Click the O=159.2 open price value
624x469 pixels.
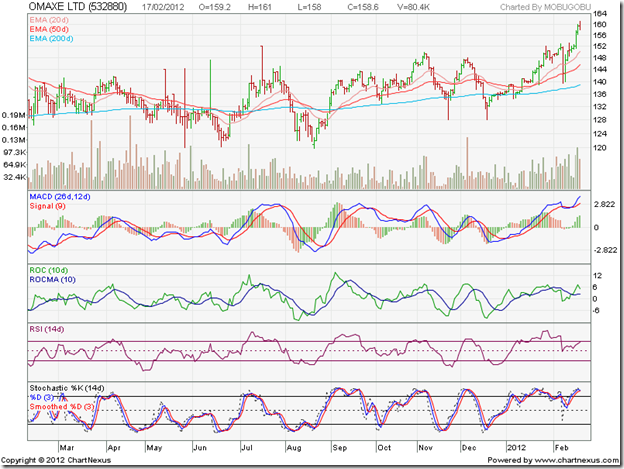[x=214, y=7]
